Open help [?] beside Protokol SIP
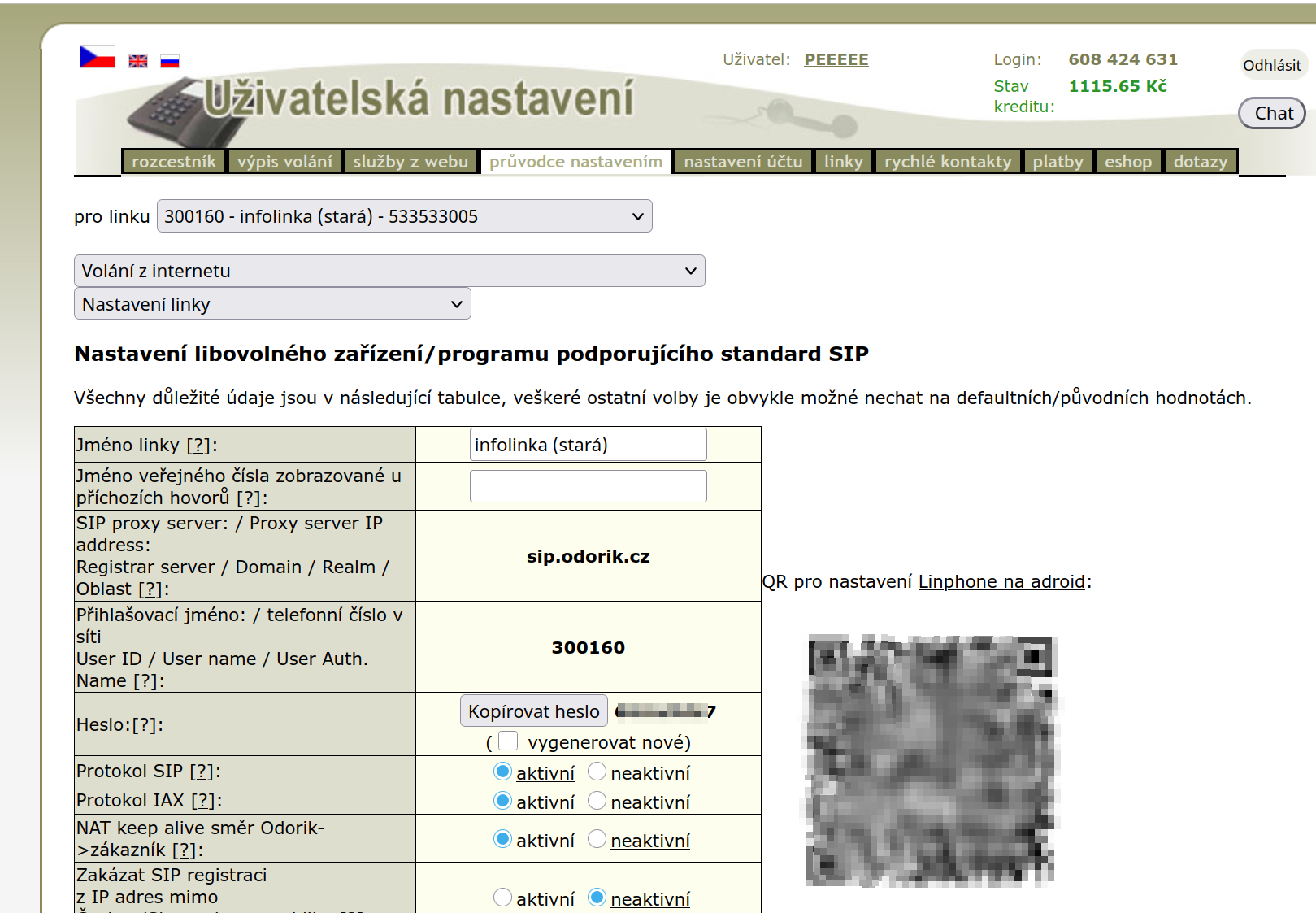1316x913 pixels. coord(202,772)
